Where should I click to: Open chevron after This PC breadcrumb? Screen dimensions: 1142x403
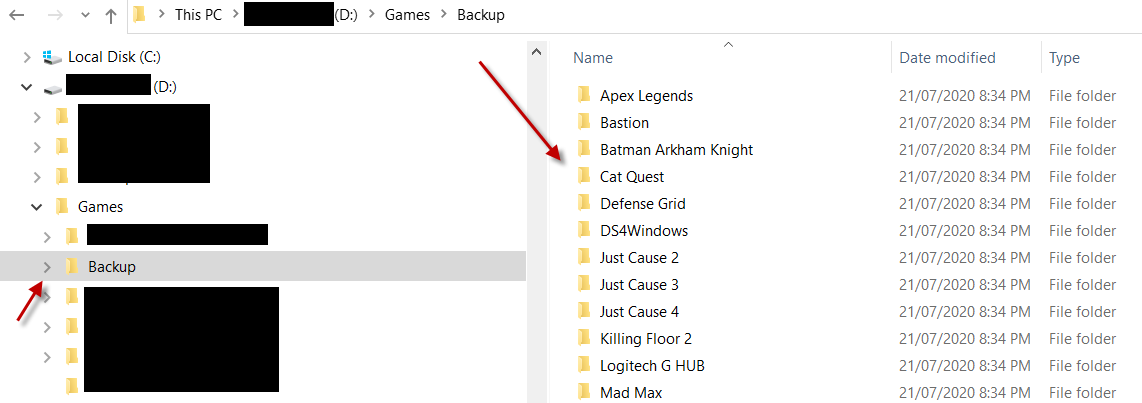click(x=234, y=15)
